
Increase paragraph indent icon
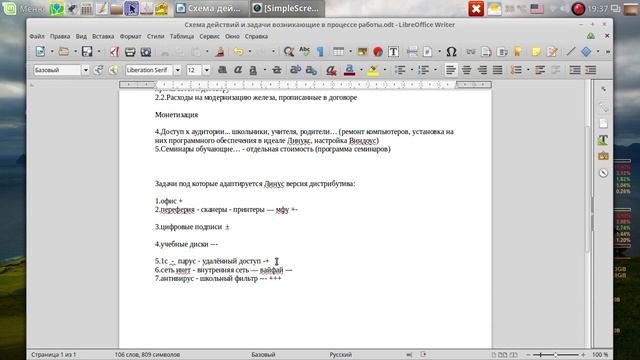click(x=575, y=70)
